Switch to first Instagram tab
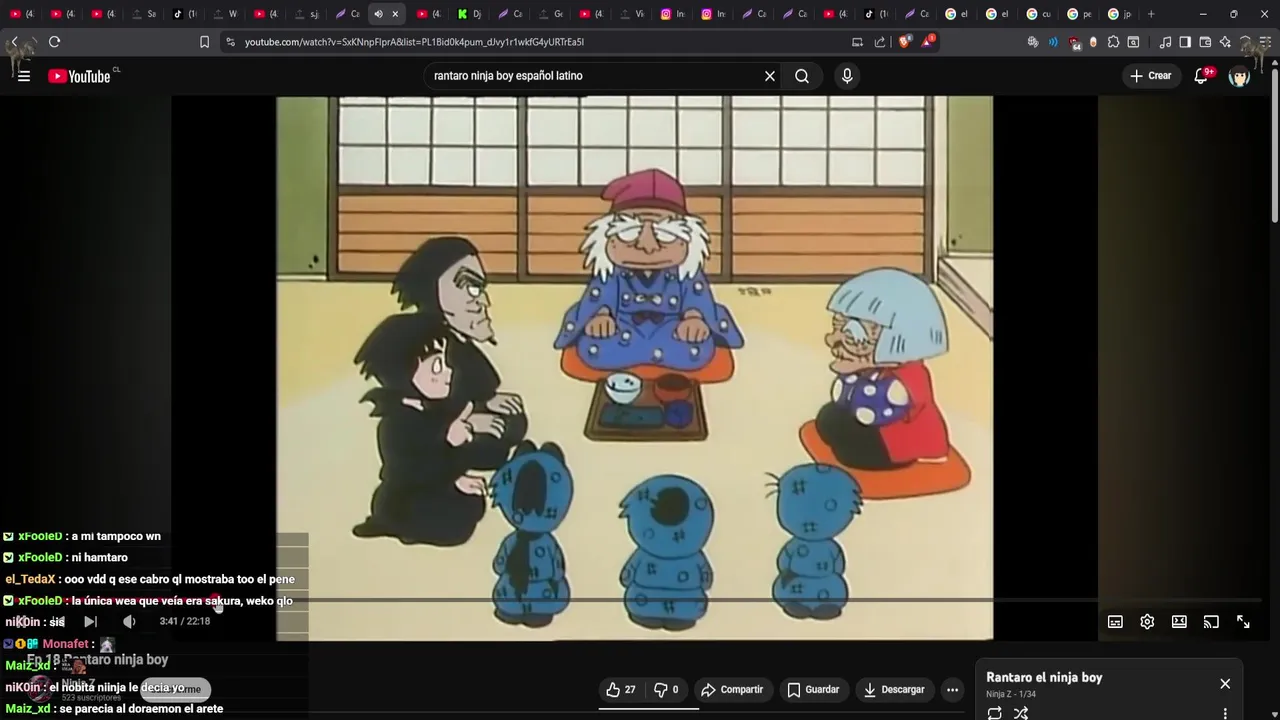The image size is (1280, 720). tap(673, 14)
